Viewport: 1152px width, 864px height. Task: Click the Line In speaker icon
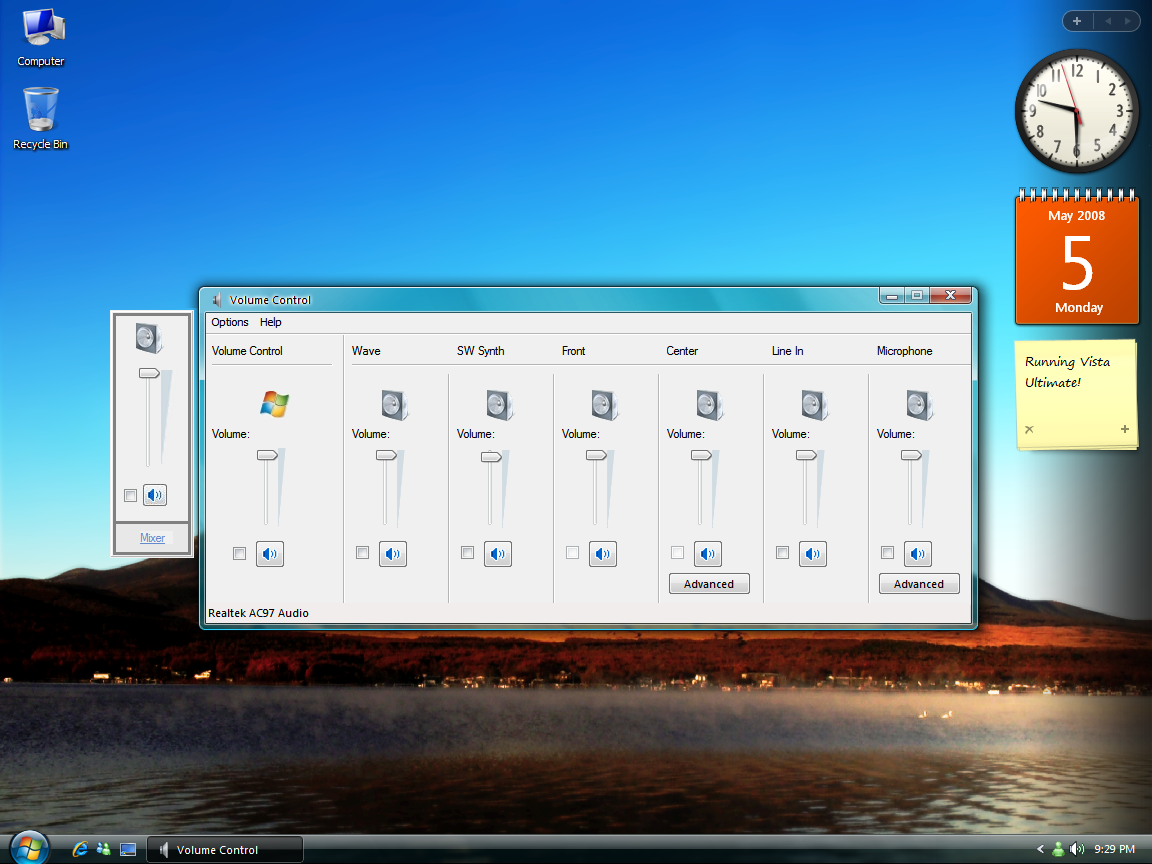tap(812, 553)
